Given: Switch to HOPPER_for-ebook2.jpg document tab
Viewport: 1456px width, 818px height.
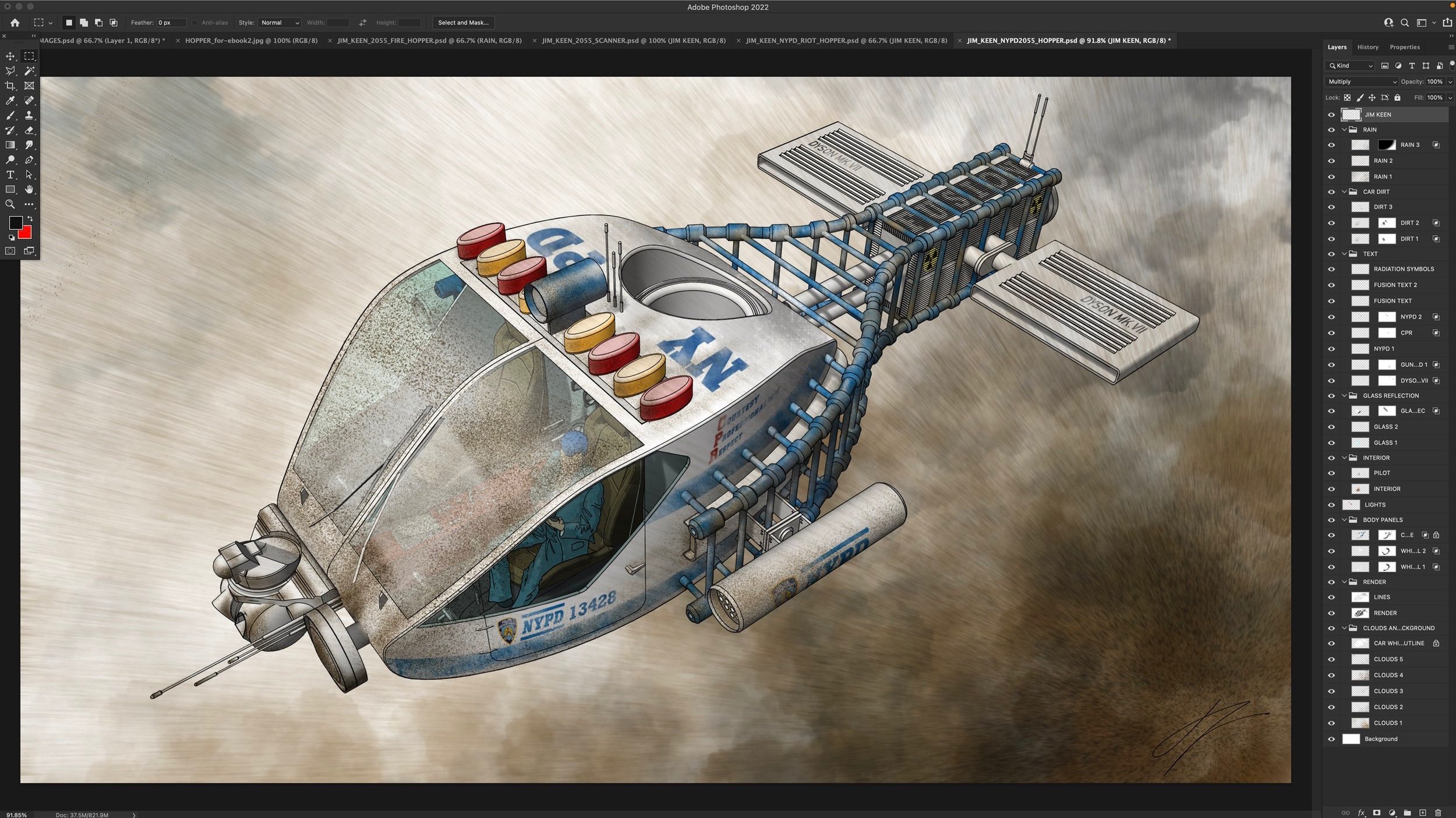Looking at the screenshot, I should click(x=251, y=41).
